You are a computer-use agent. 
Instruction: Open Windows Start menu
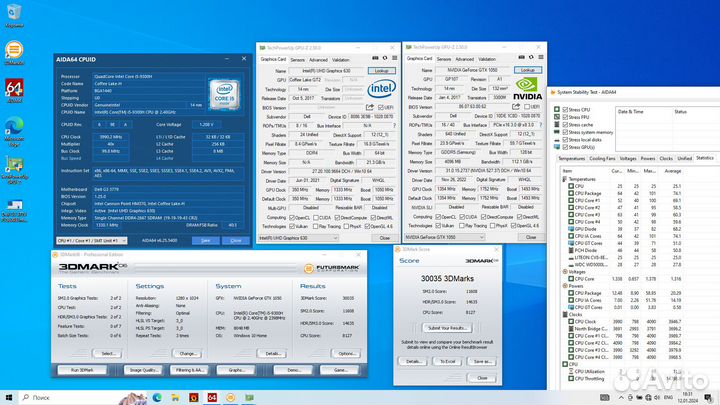point(8,397)
